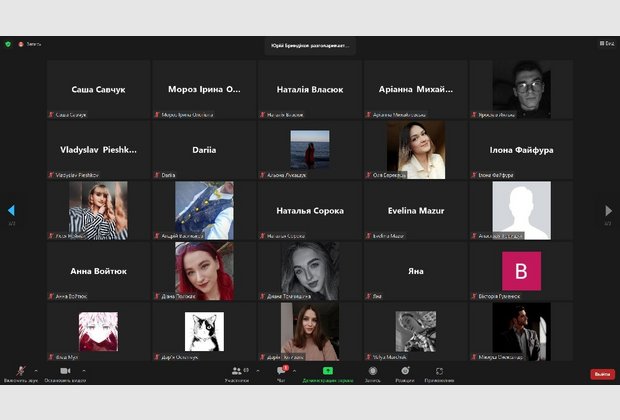The width and height of the screenshot is (620, 420).
Task: Open the Participants panel
Action: [x=237, y=371]
